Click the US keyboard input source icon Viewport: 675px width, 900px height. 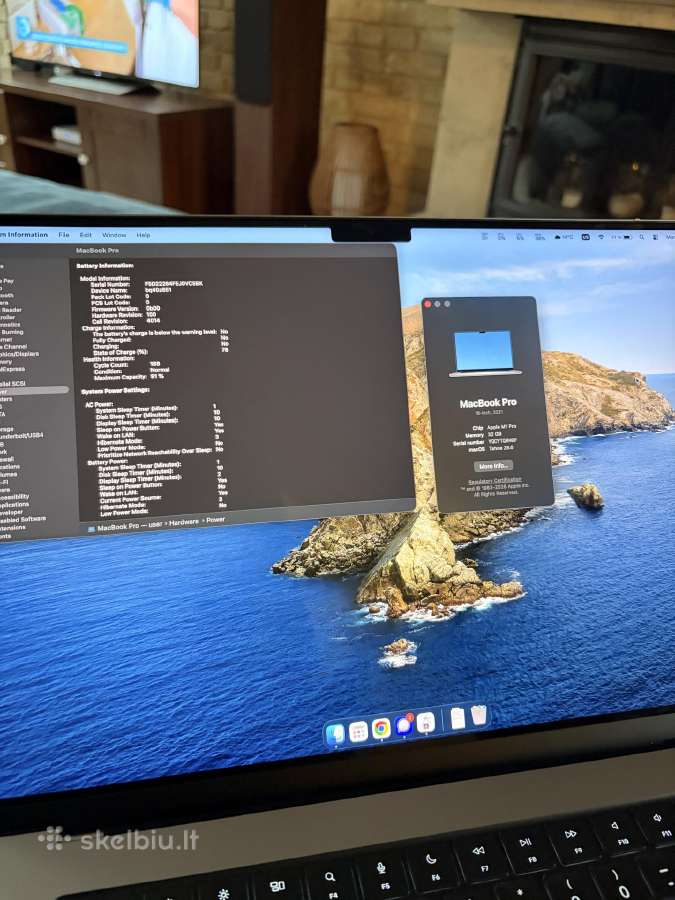click(x=585, y=236)
